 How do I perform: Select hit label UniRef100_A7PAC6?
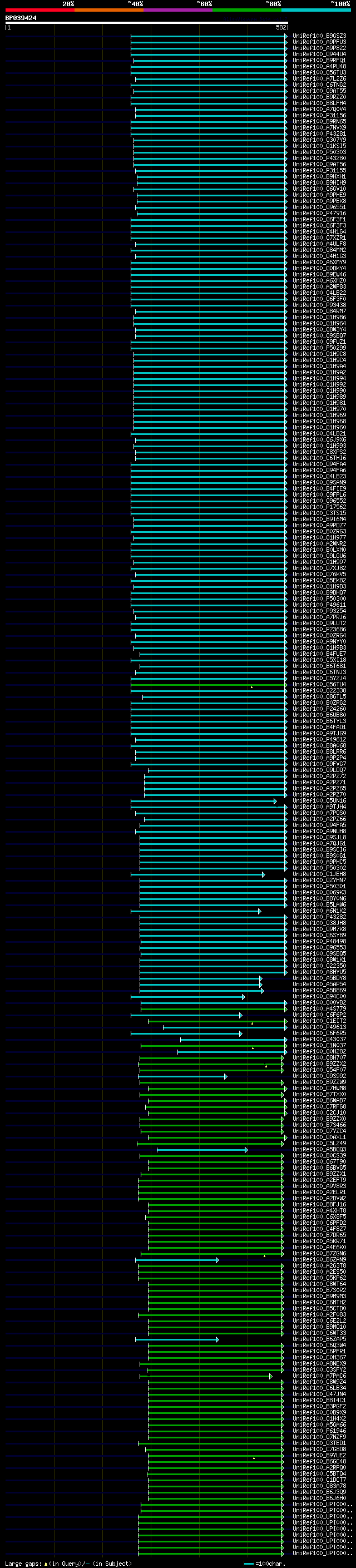click(319, 1376)
